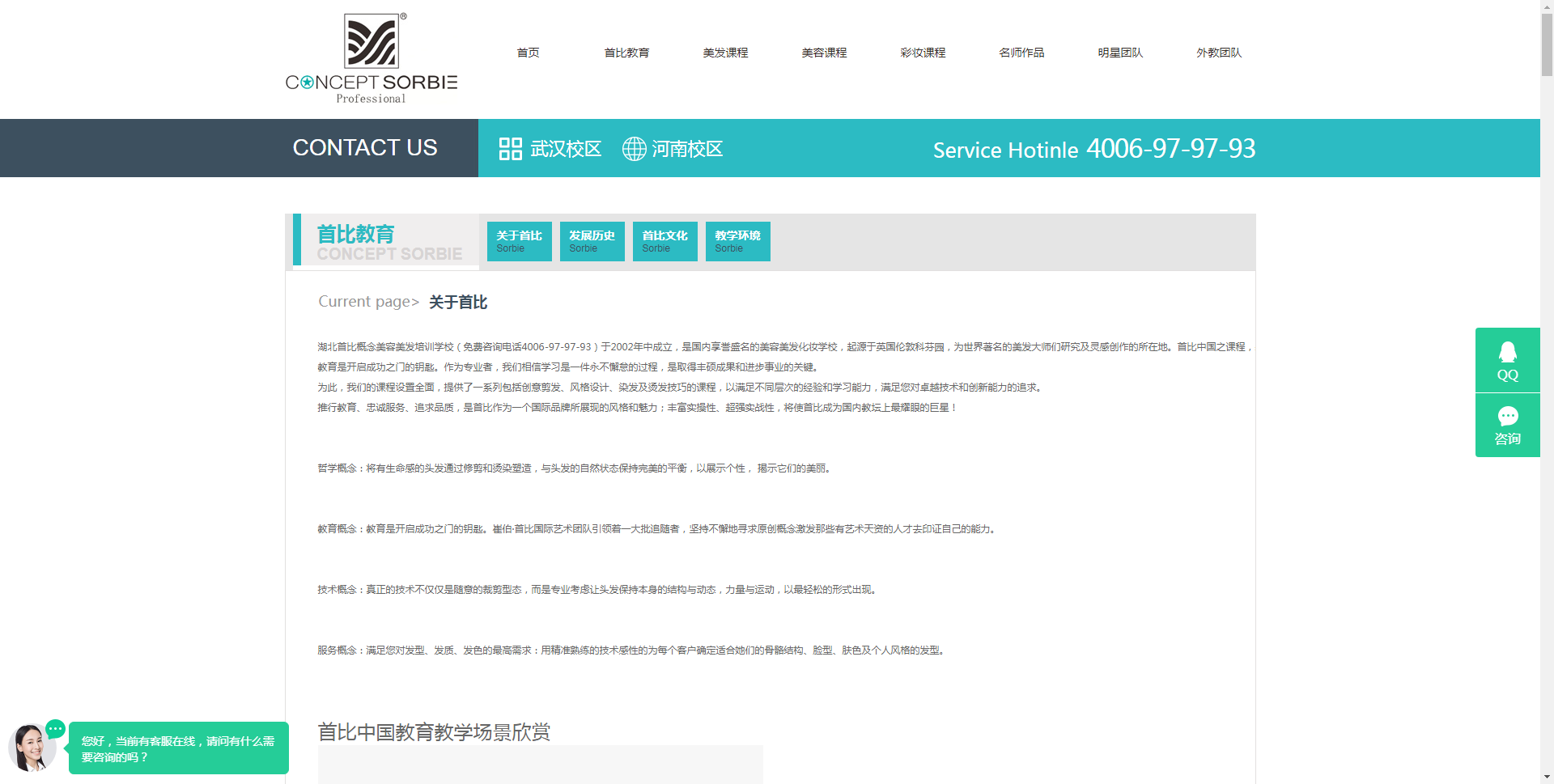Select the 首比文化 tab
The image size is (1554, 784).
pos(665,241)
